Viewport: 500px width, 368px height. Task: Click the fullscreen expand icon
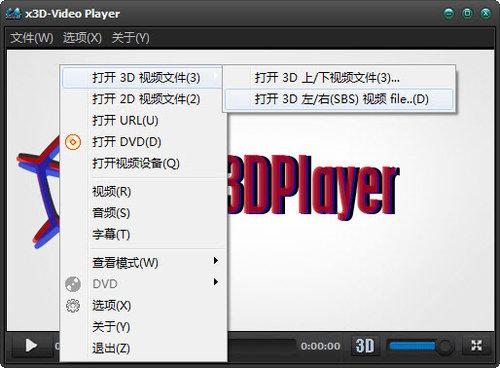(477, 346)
